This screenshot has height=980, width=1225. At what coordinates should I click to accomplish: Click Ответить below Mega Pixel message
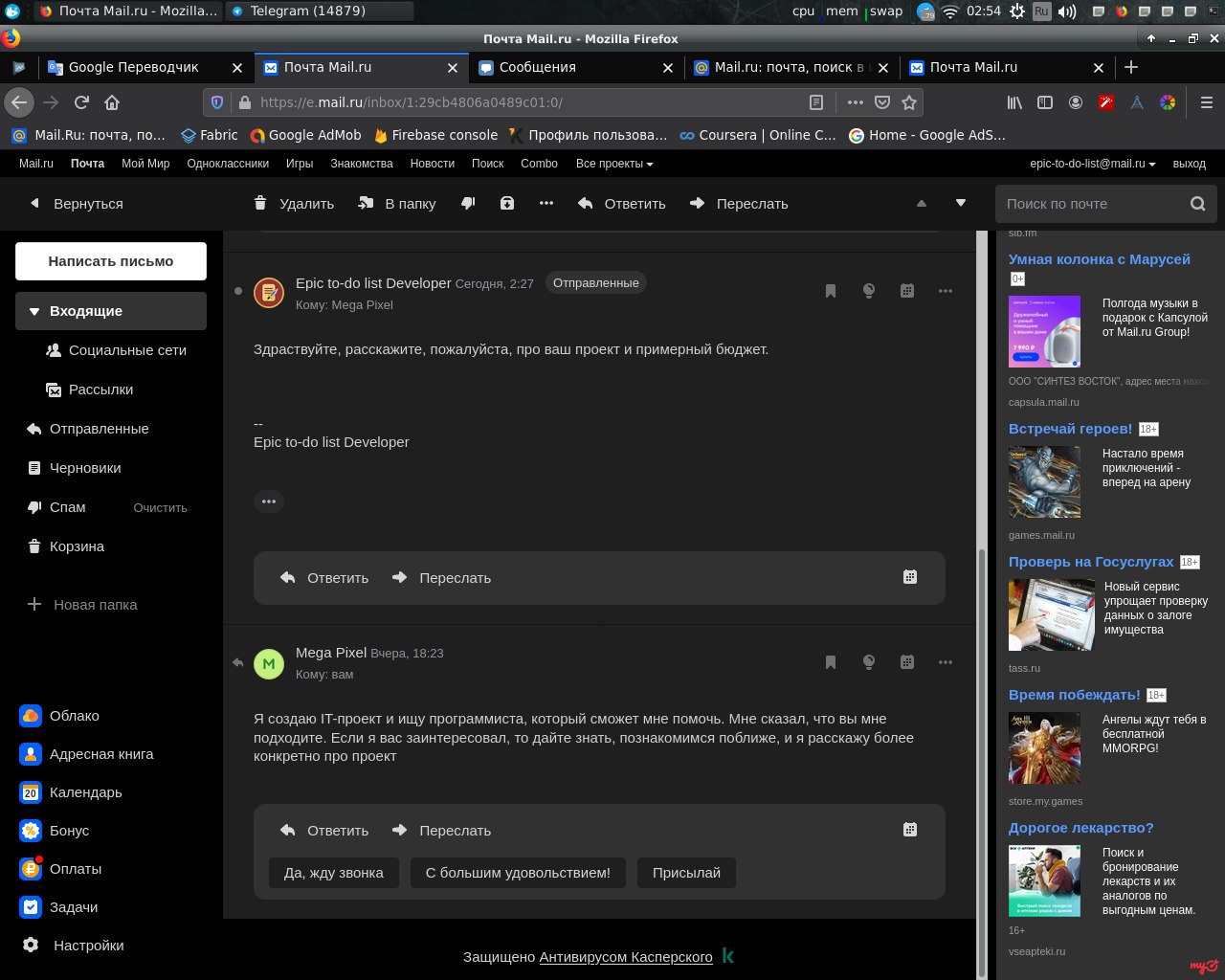coord(324,831)
